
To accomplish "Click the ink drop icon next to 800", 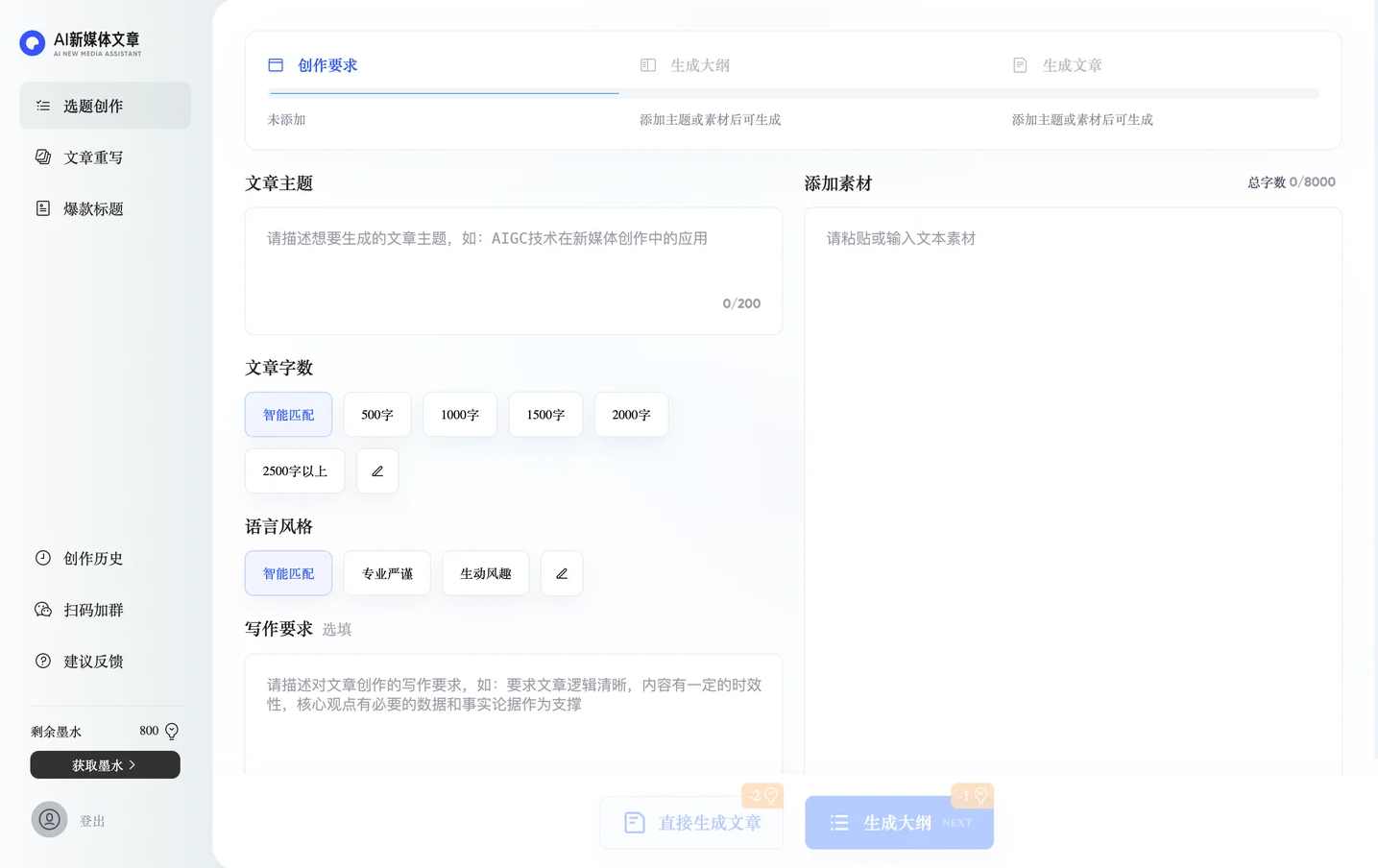I will (171, 731).
